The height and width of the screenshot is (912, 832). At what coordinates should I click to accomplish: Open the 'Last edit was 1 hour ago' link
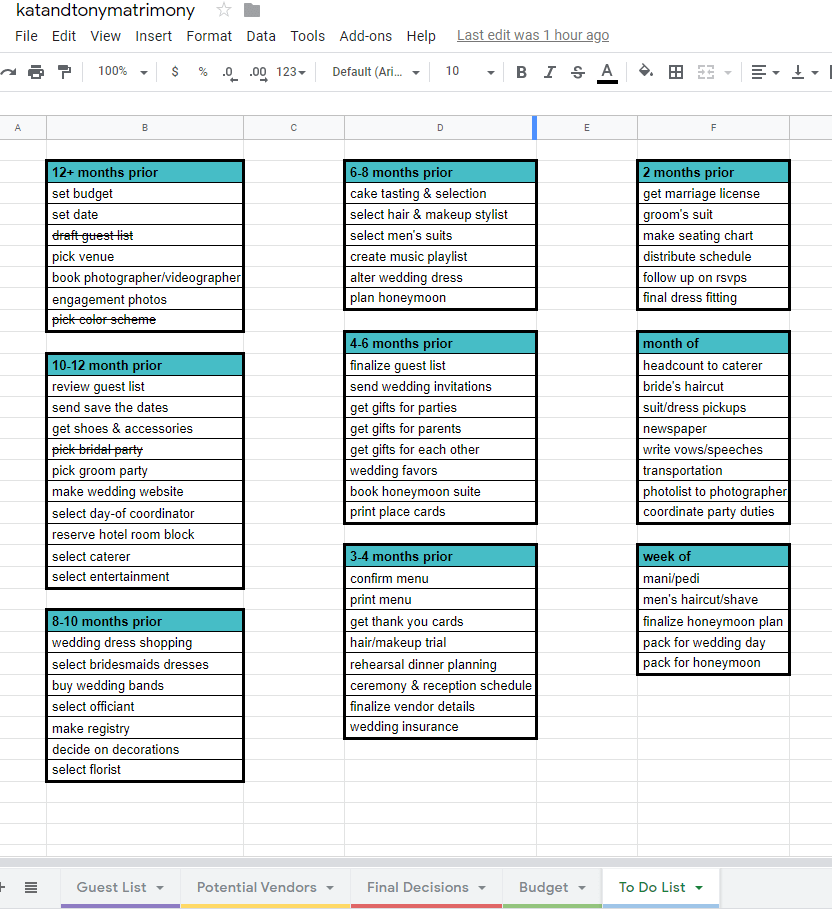click(532, 35)
